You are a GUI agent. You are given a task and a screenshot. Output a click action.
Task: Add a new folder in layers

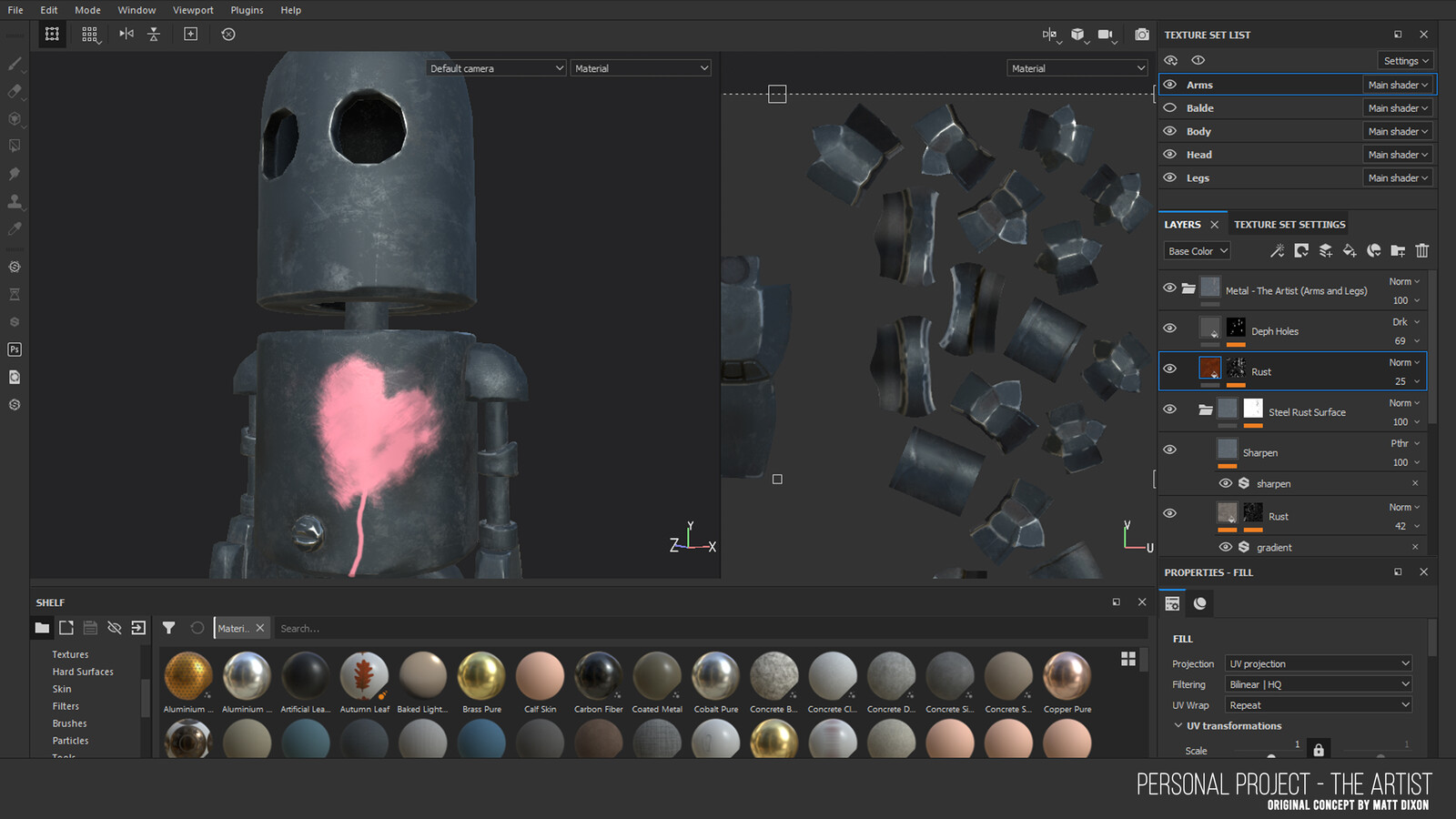[1398, 251]
